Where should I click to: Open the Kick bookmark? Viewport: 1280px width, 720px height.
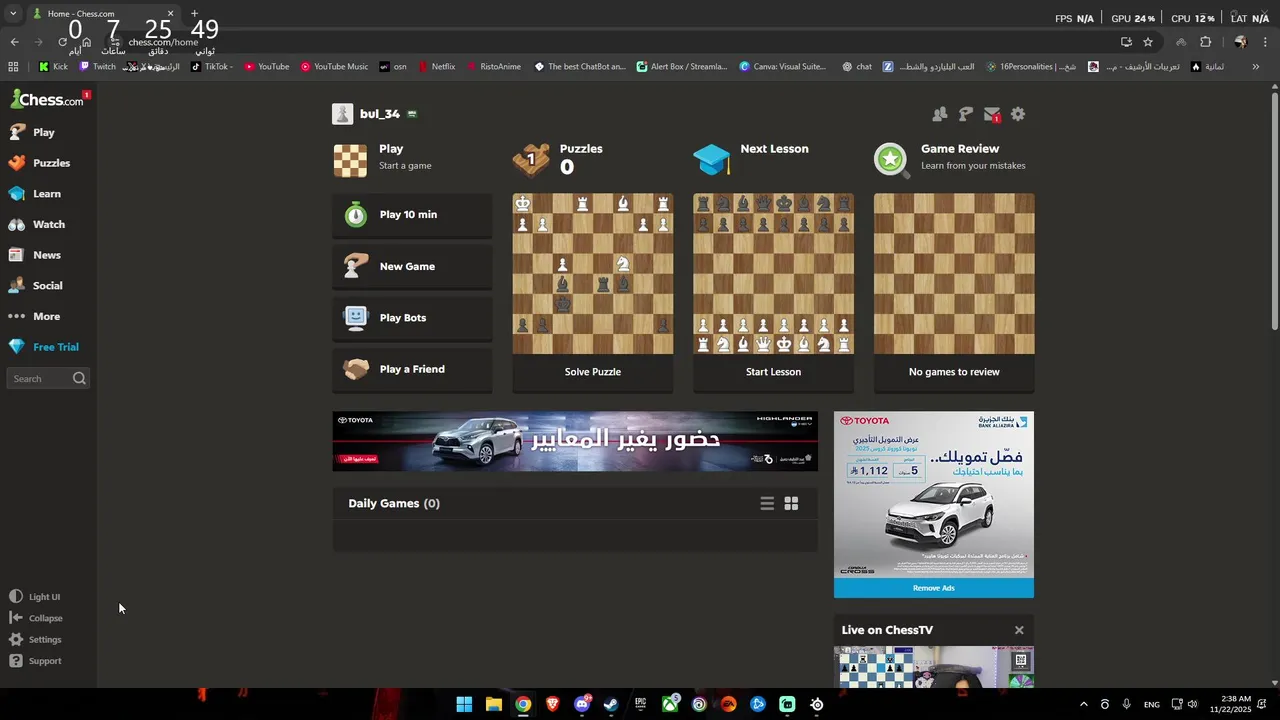click(x=53, y=67)
